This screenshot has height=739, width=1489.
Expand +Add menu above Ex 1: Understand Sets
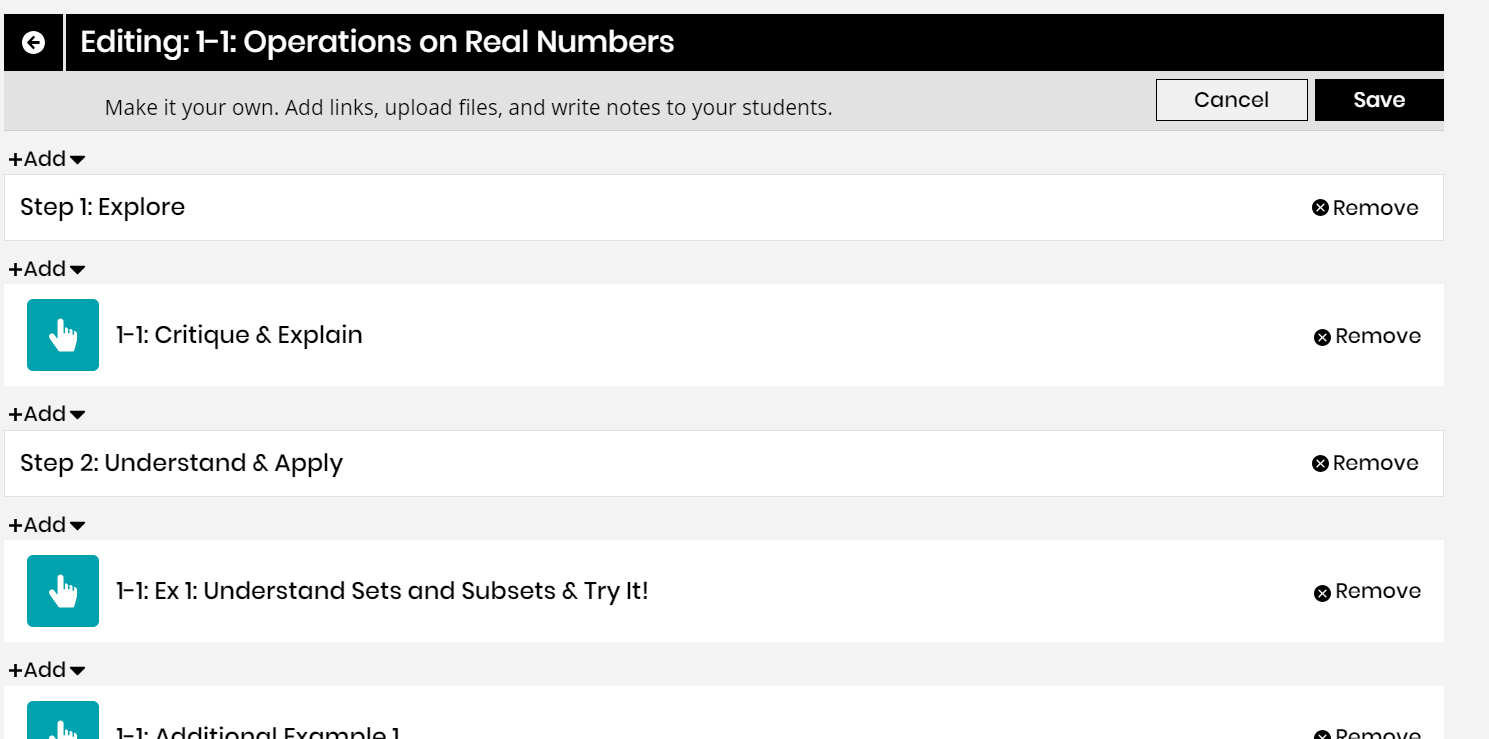[47, 525]
